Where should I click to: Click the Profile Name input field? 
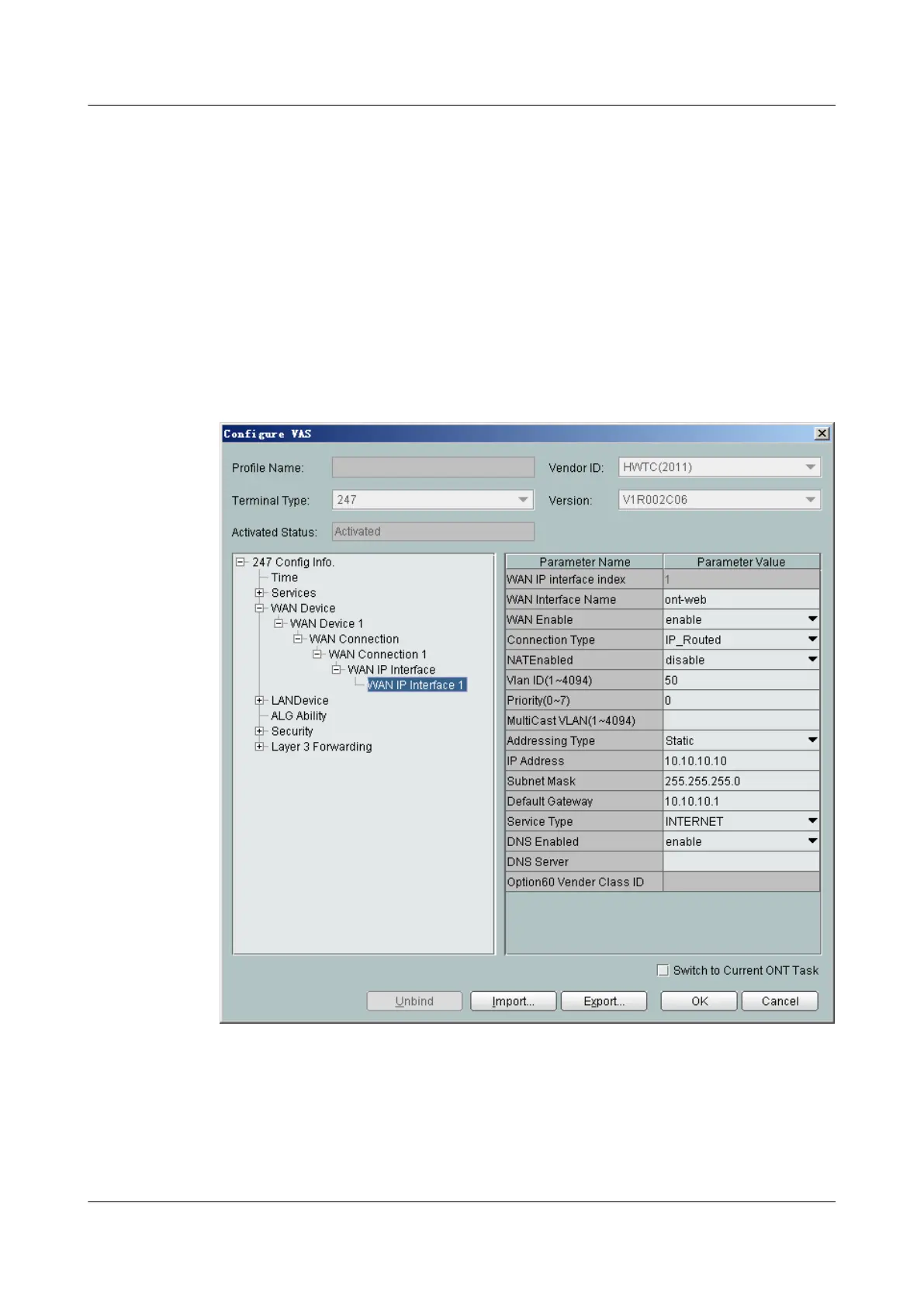coord(433,467)
